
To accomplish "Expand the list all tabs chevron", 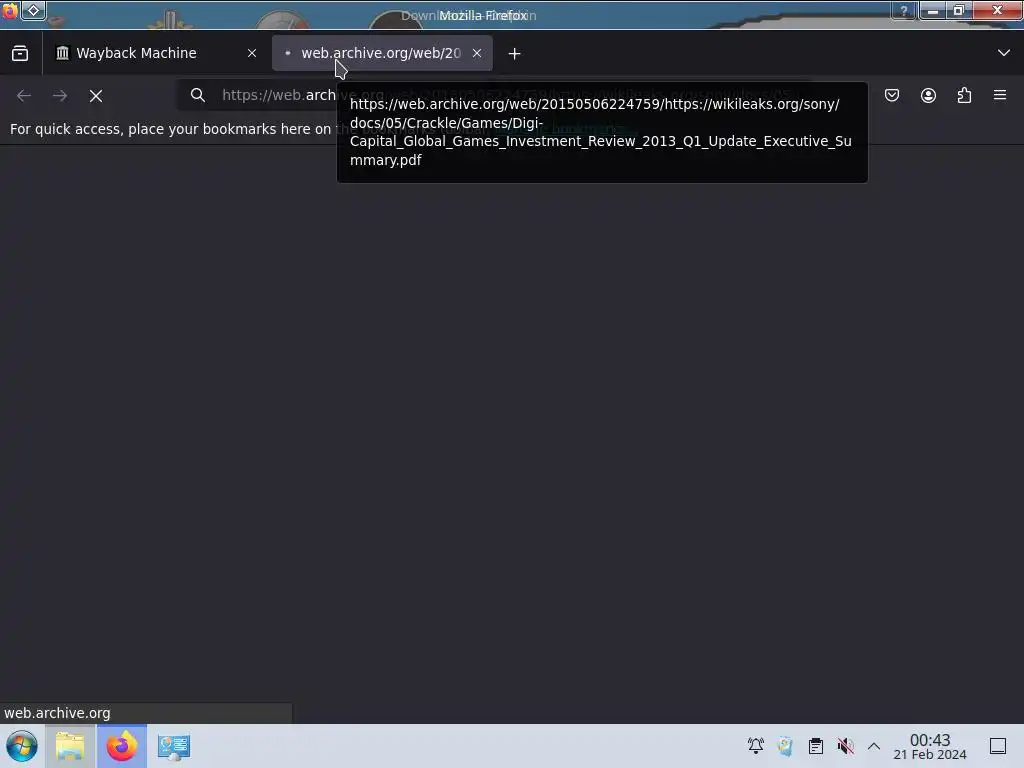I will pyautogui.click(x=1004, y=53).
